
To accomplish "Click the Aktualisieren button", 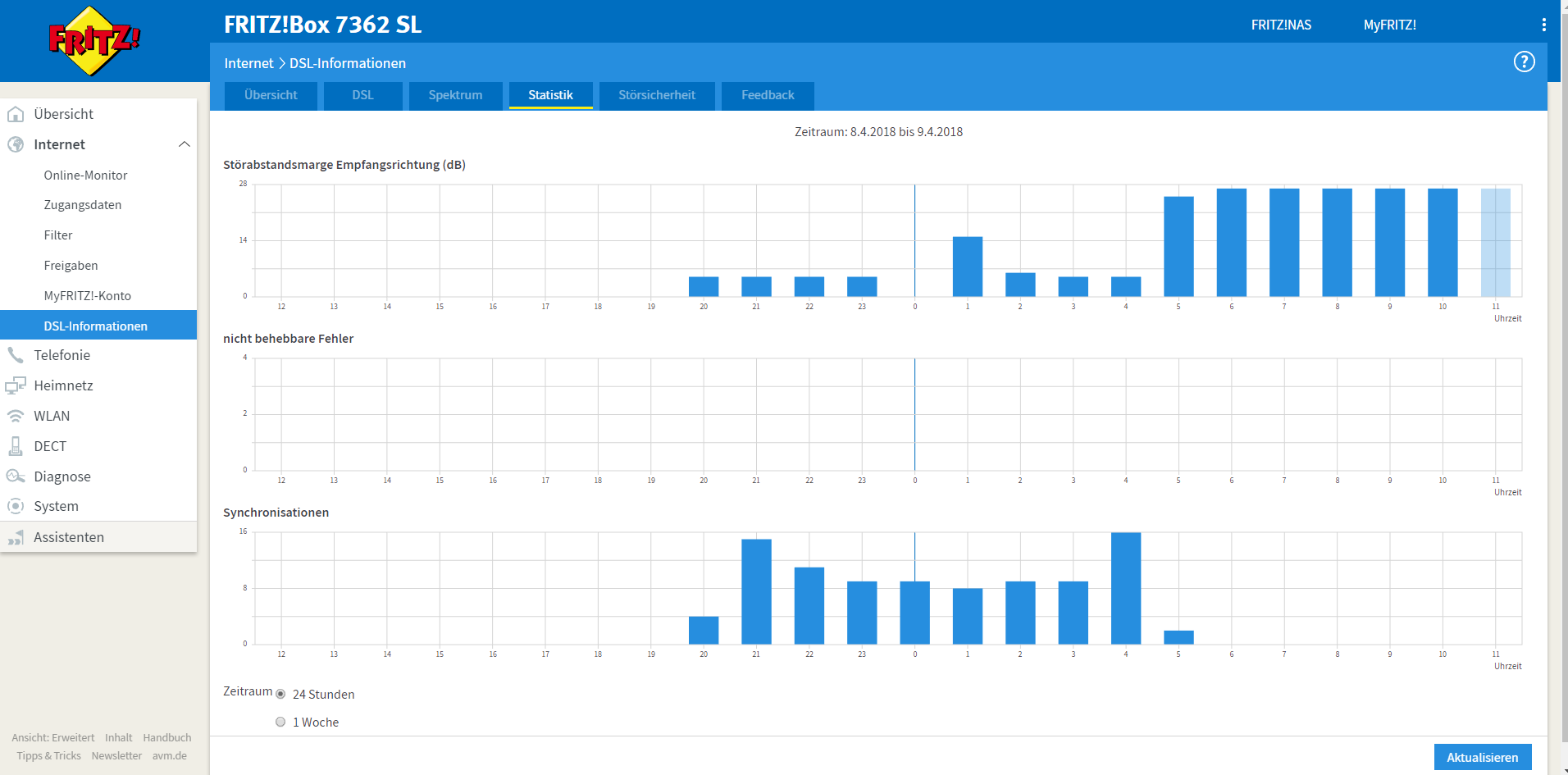I will tap(1482, 757).
